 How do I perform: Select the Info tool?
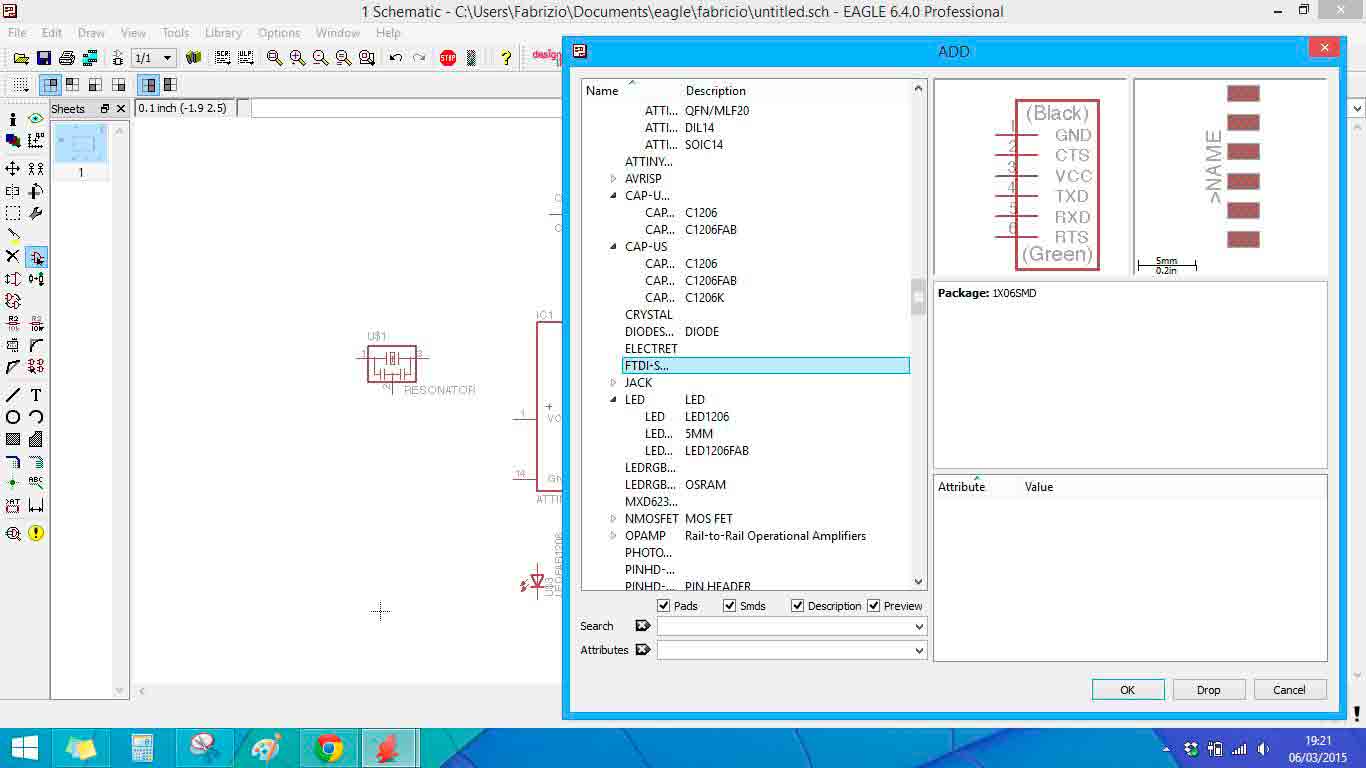(13, 119)
